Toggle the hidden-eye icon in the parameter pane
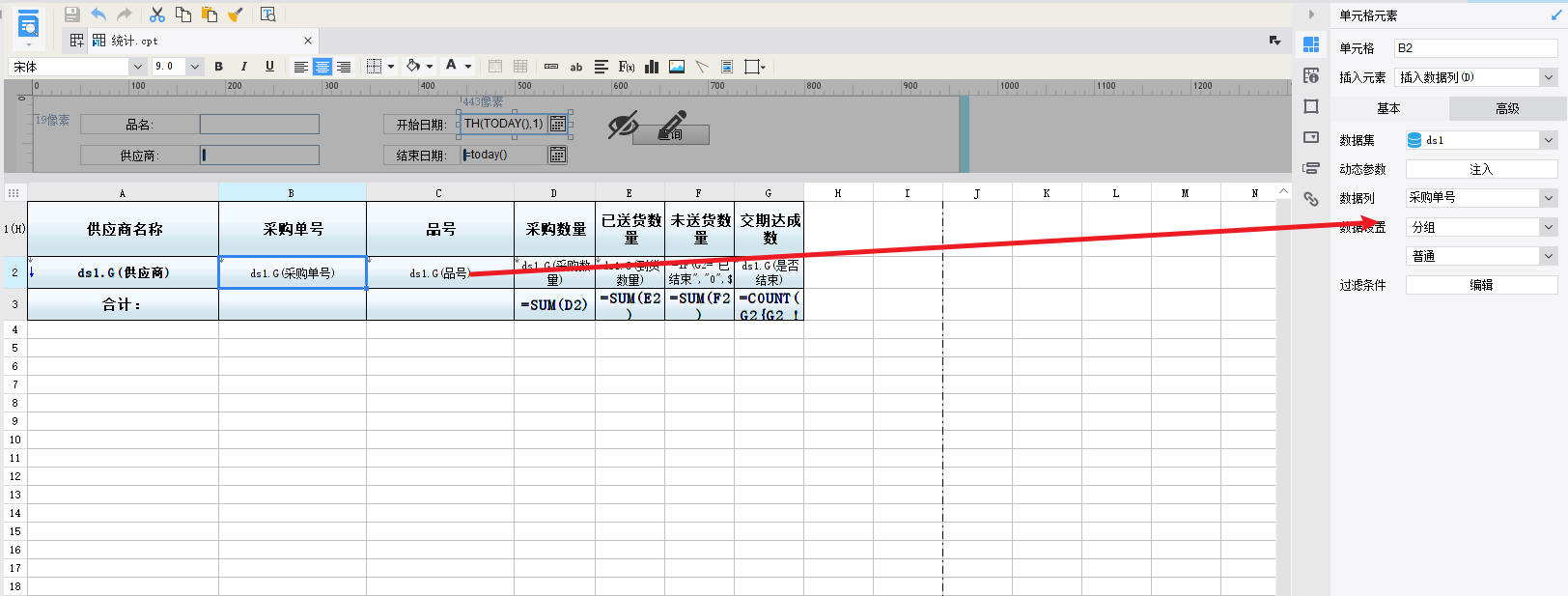The width and height of the screenshot is (1568, 596). tap(623, 125)
